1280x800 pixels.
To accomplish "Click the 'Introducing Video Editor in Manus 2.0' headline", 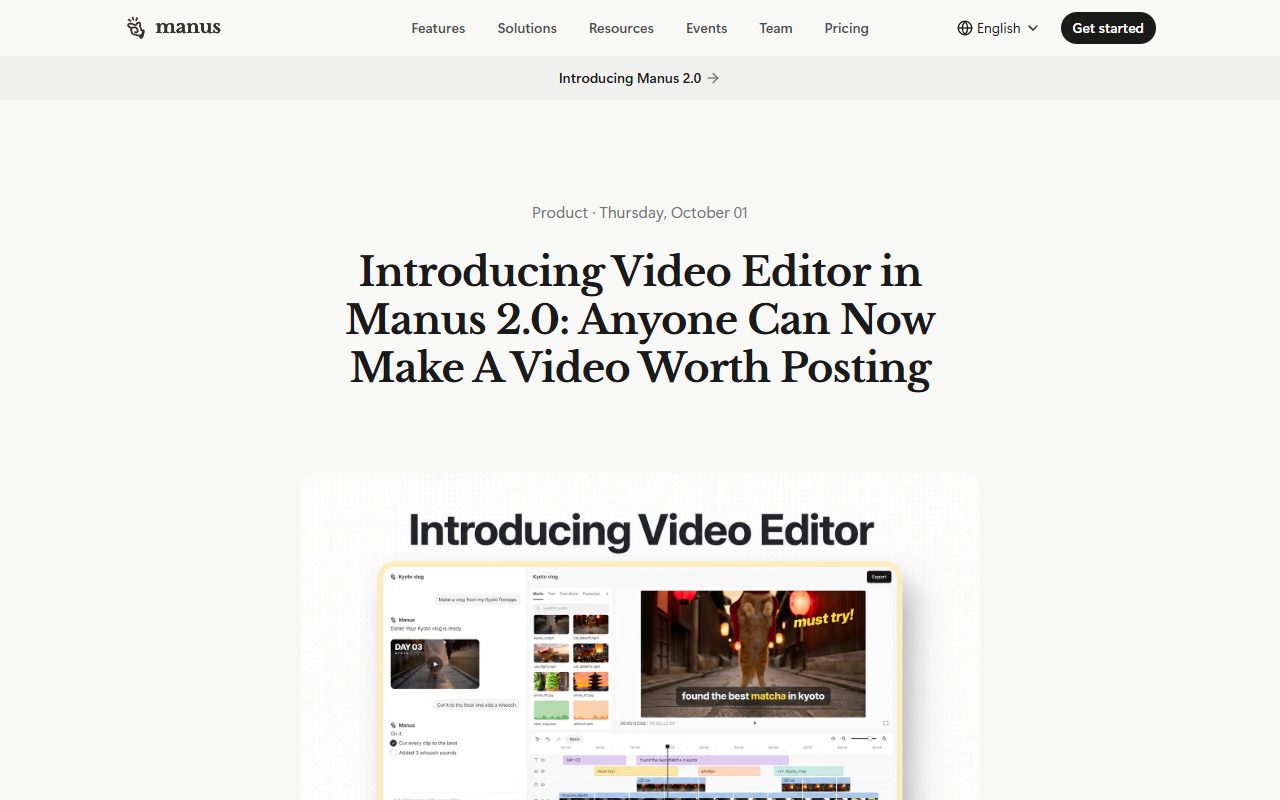I will coord(640,320).
